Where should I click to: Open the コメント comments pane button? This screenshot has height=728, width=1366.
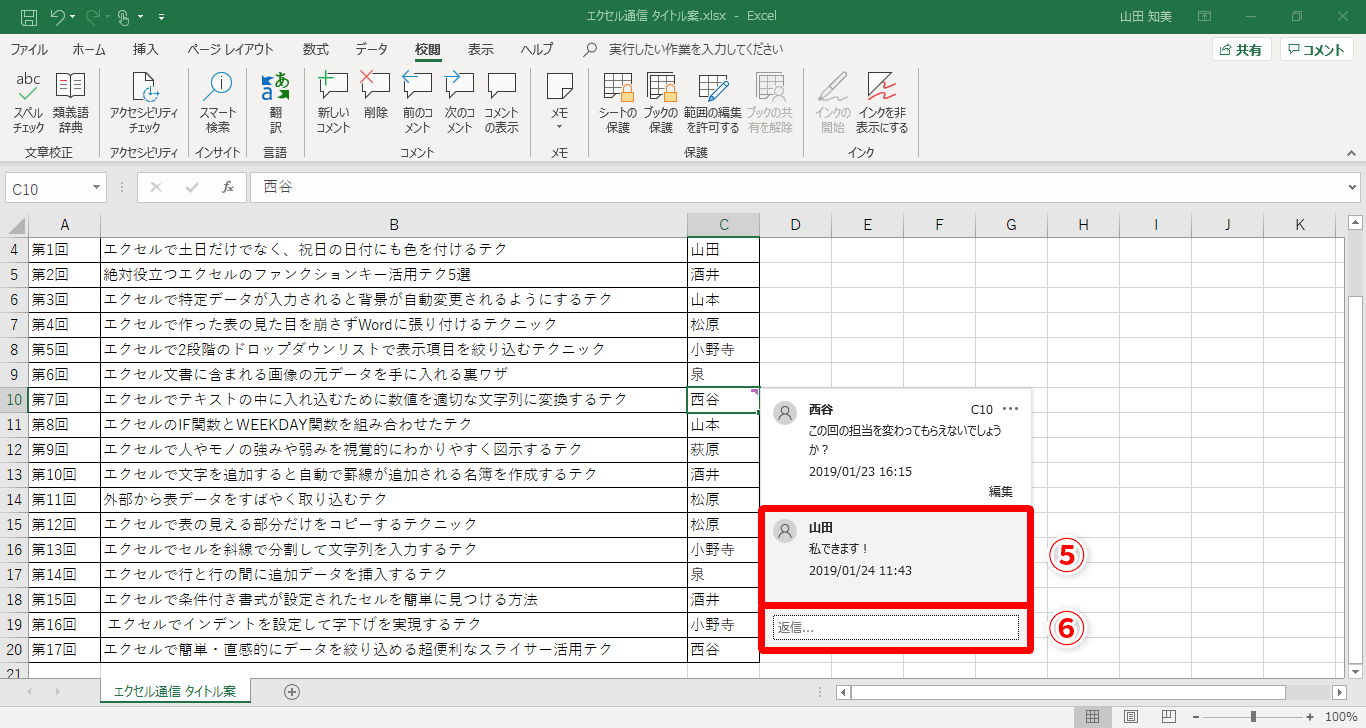coord(1317,49)
